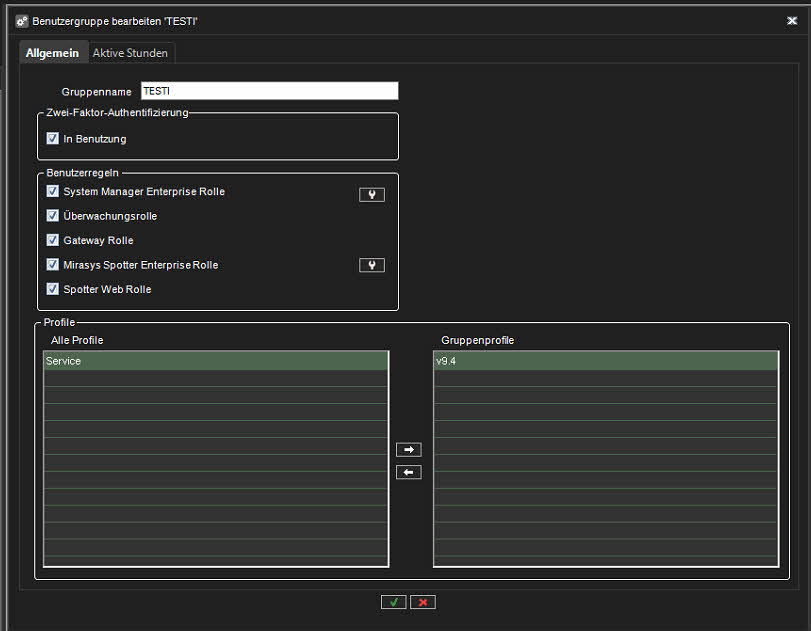Click left arrow to remove profile
The width and height of the screenshot is (811, 631).
point(409,472)
